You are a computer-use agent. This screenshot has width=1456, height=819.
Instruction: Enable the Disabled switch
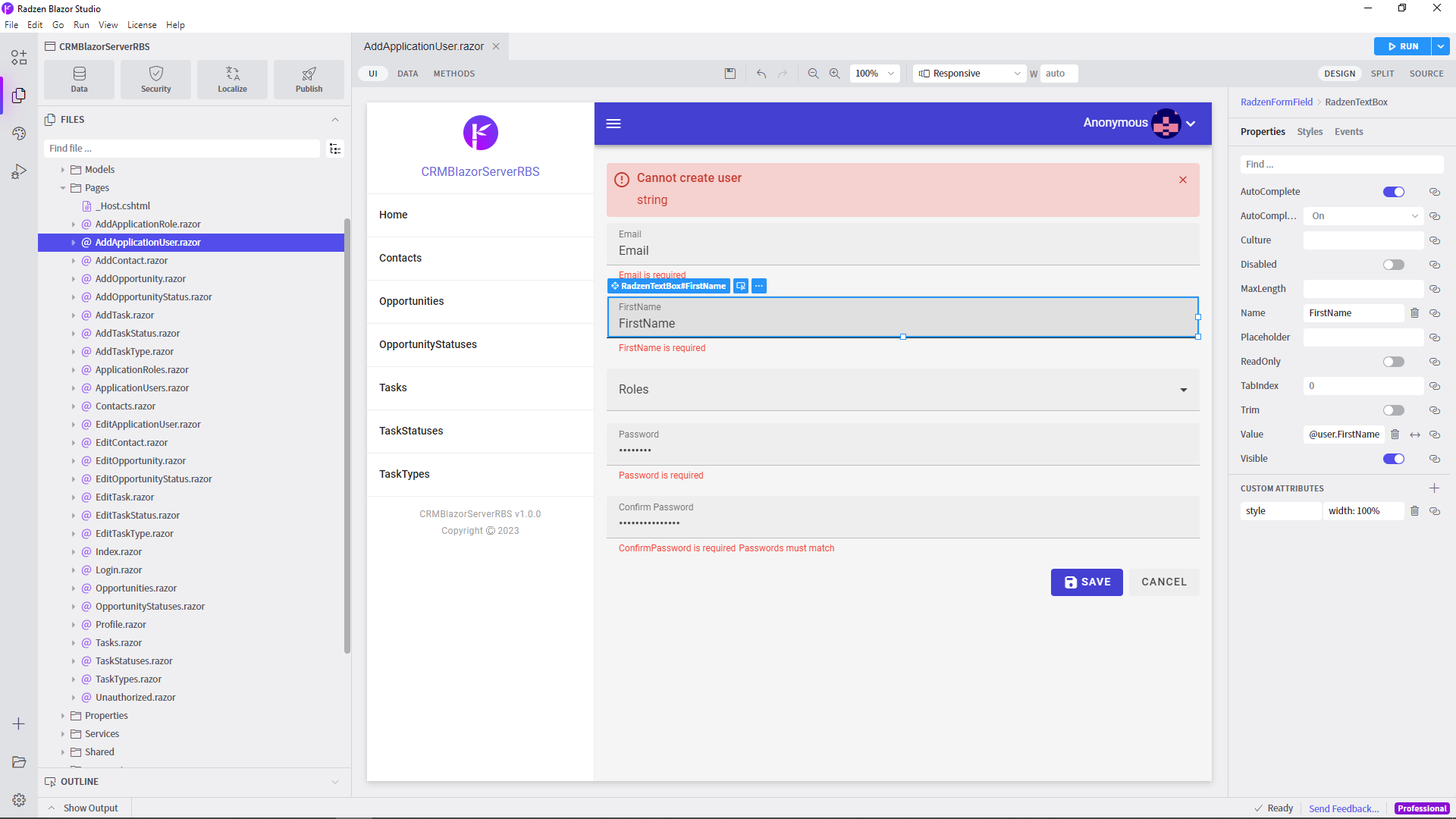point(1394,265)
